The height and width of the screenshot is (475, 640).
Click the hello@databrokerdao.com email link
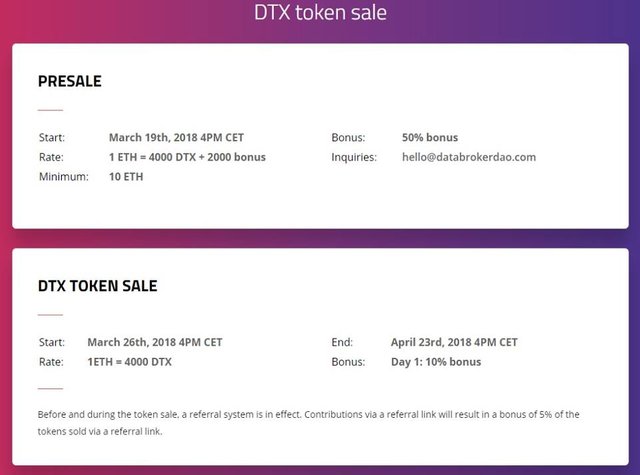click(x=469, y=157)
